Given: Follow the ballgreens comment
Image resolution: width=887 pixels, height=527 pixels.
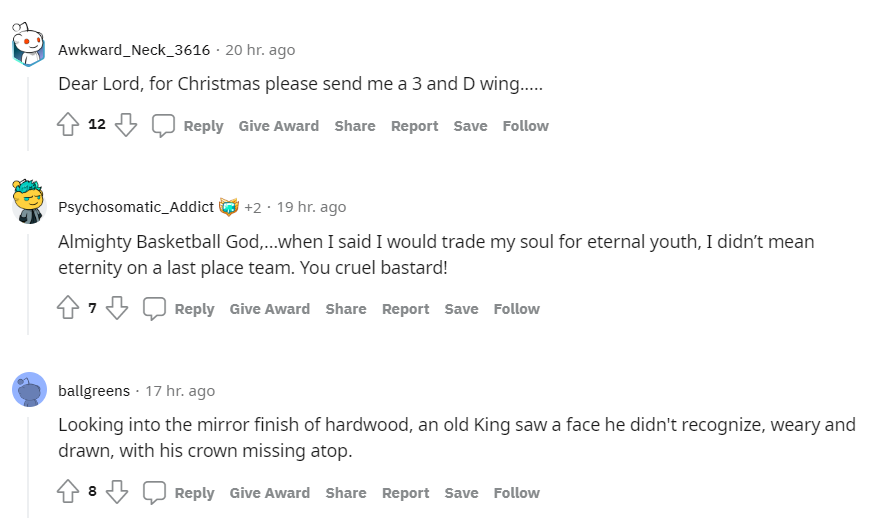Looking at the screenshot, I should tap(516, 493).
